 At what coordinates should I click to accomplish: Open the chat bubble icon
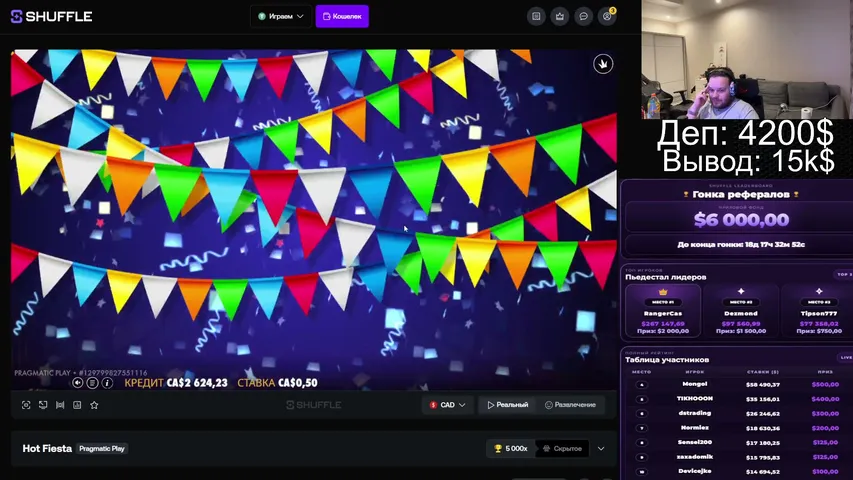point(584,16)
